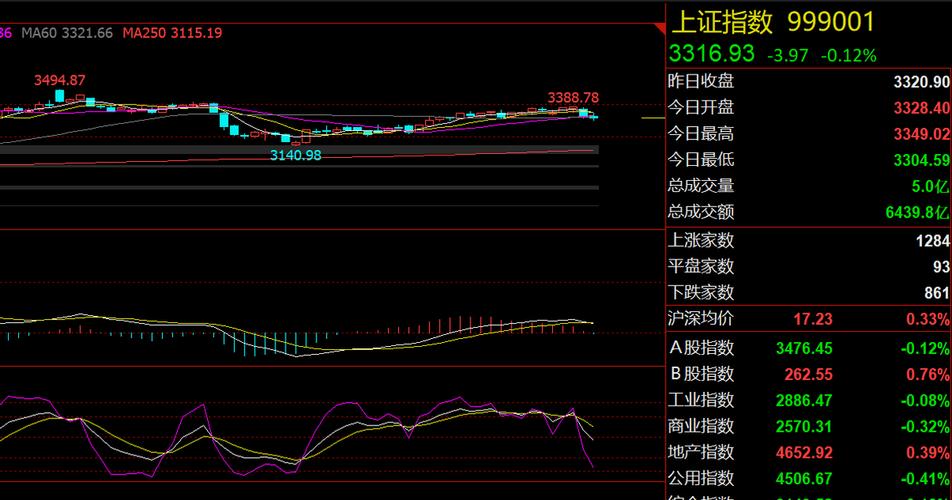952x500 pixels.
Task: Select the stock code 999001
Action: [831, 22]
